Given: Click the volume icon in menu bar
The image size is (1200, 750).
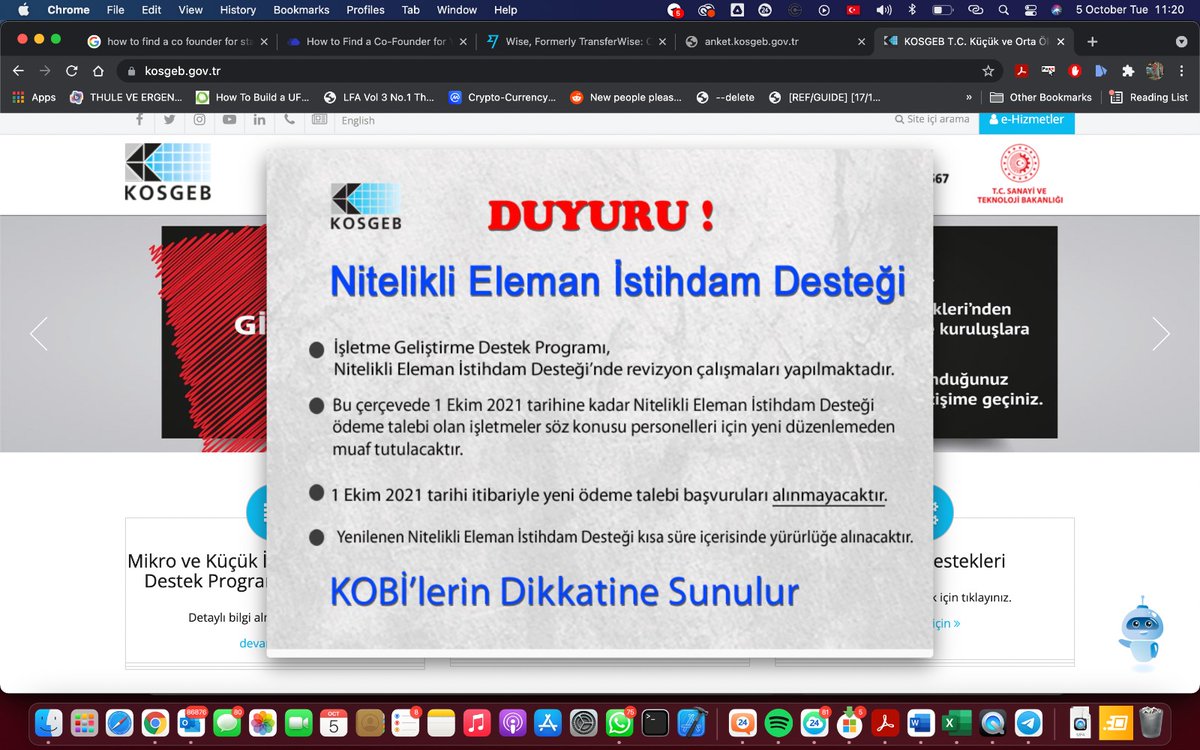Looking at the screenshot, I should pyautogui.click(x=884, y=10).
